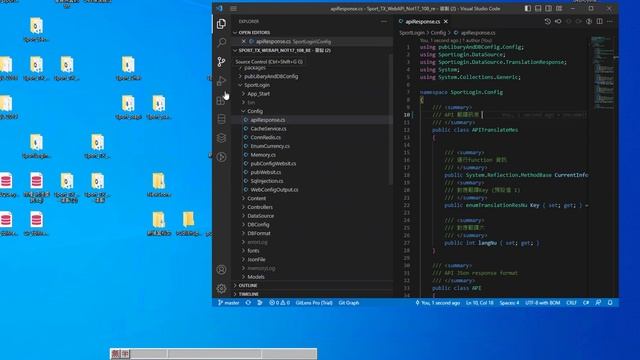Click the feedback icon in status bar

point(598,303)
